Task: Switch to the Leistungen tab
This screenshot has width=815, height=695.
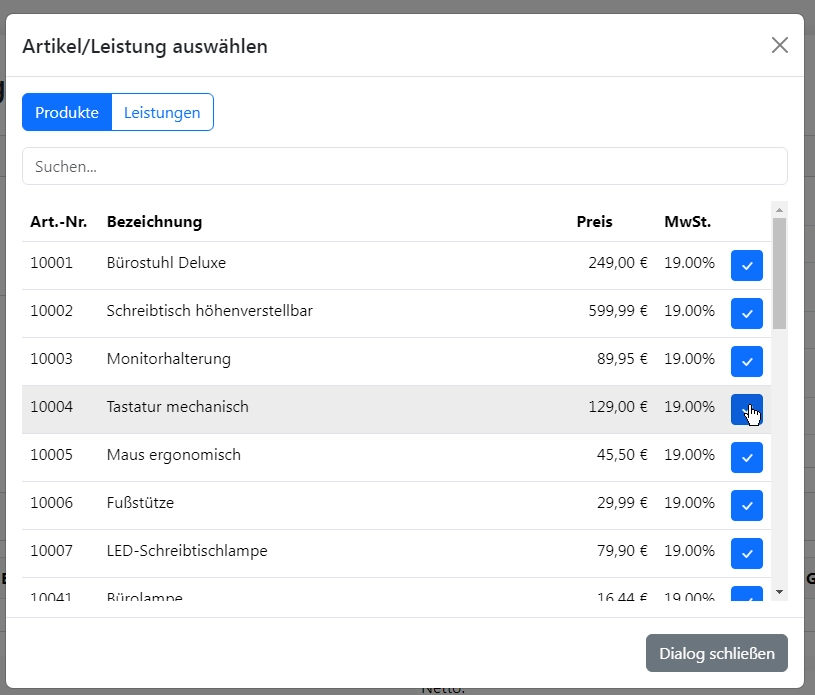Action: click(x=162, y=112)
